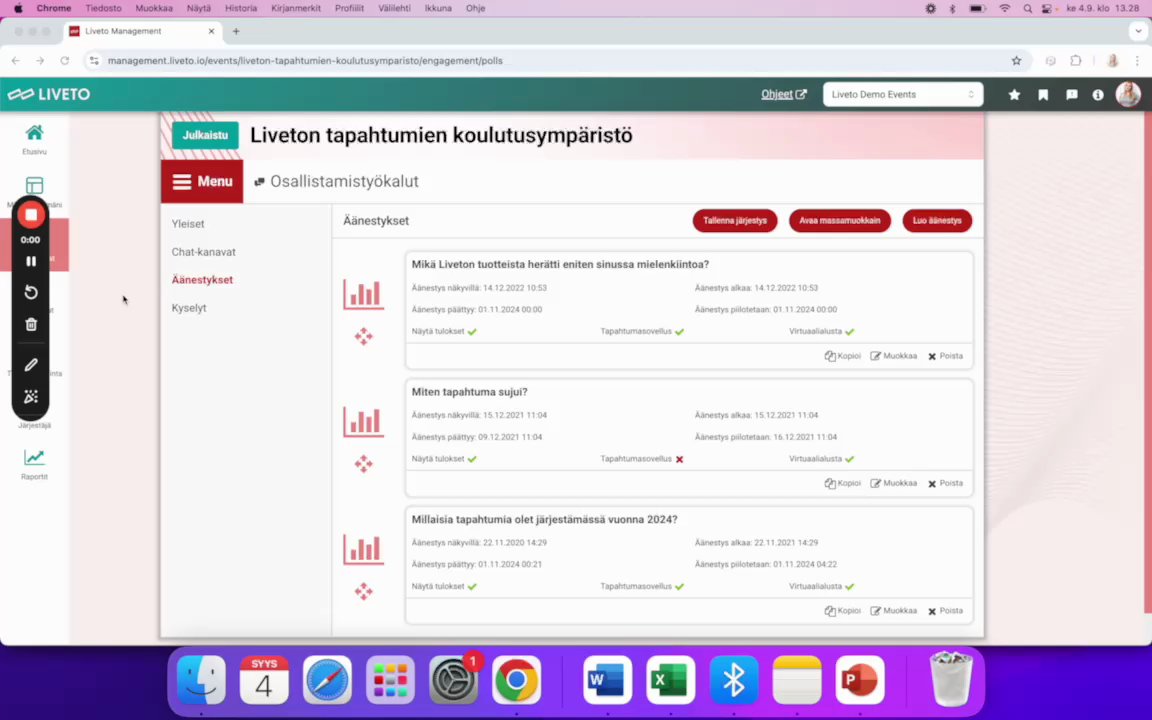Click the 'Luo äänestys' button
Viewport: 1152px width, 720px height.
pyautogui.click(x=937, y=220)
